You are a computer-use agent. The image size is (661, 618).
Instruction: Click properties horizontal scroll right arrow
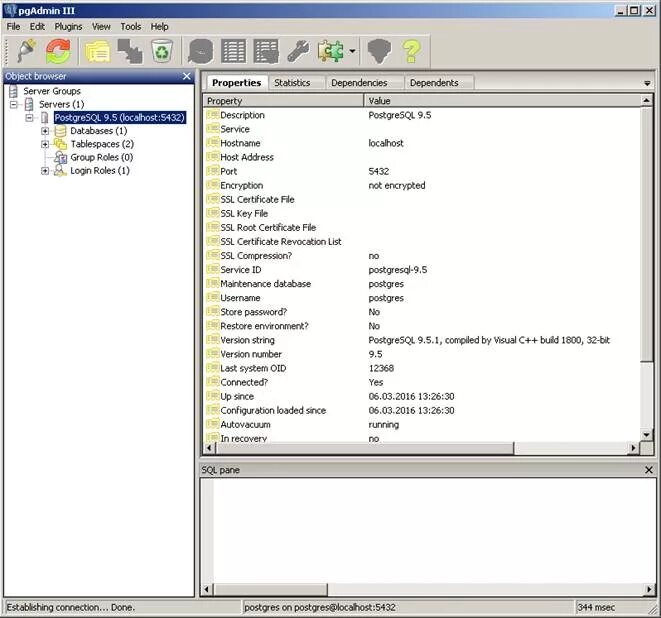tap(633, 448)
